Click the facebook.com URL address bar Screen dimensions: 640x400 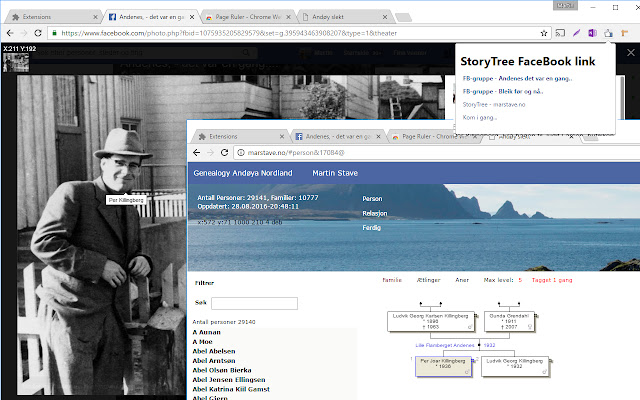(x=298, y=33)
